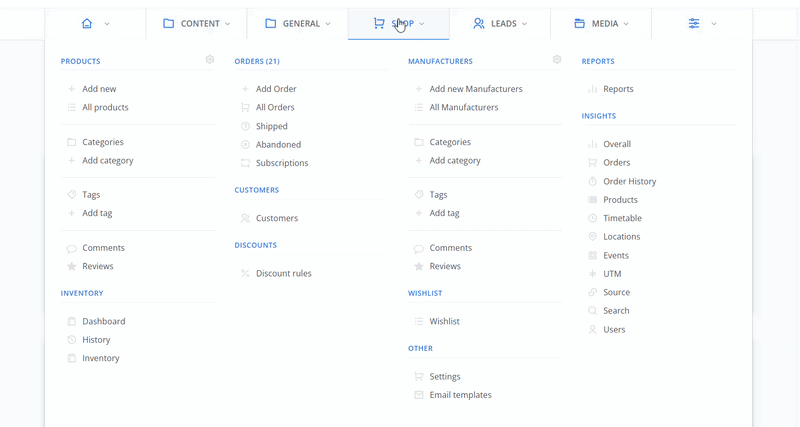
Task: Click the ORDERS (21) heading
Action: tap(257, 61)
